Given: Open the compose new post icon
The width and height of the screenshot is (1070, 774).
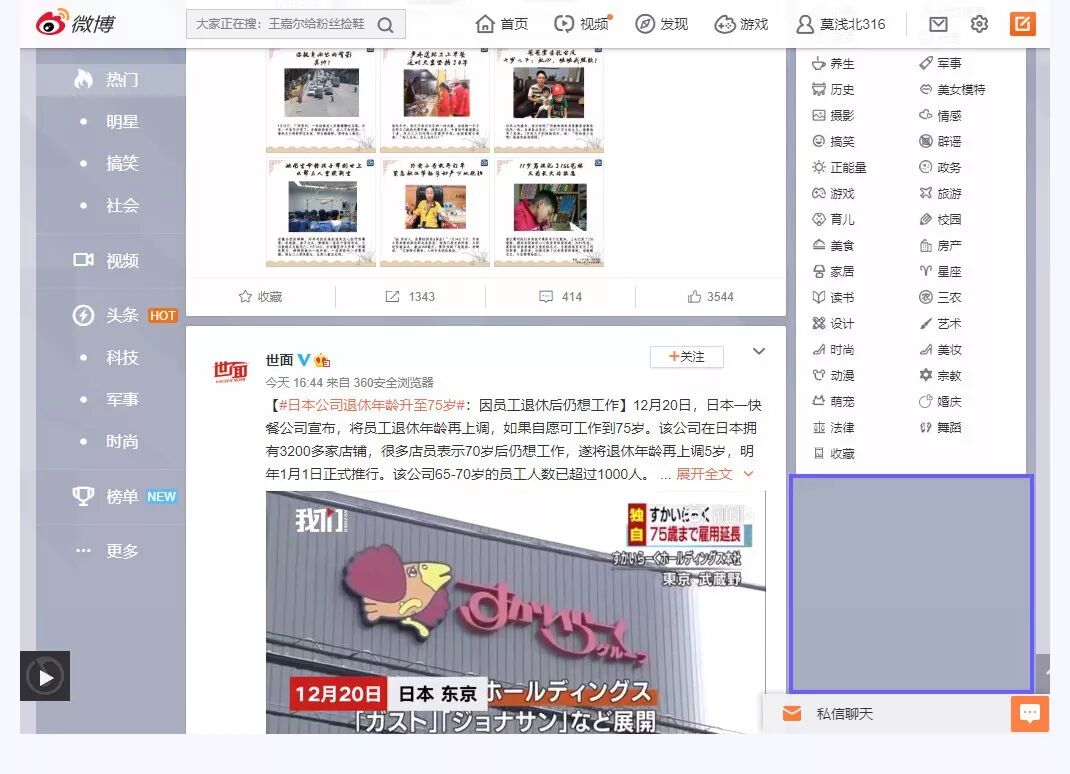Looking at the screenshot, I should [1022, 23].
